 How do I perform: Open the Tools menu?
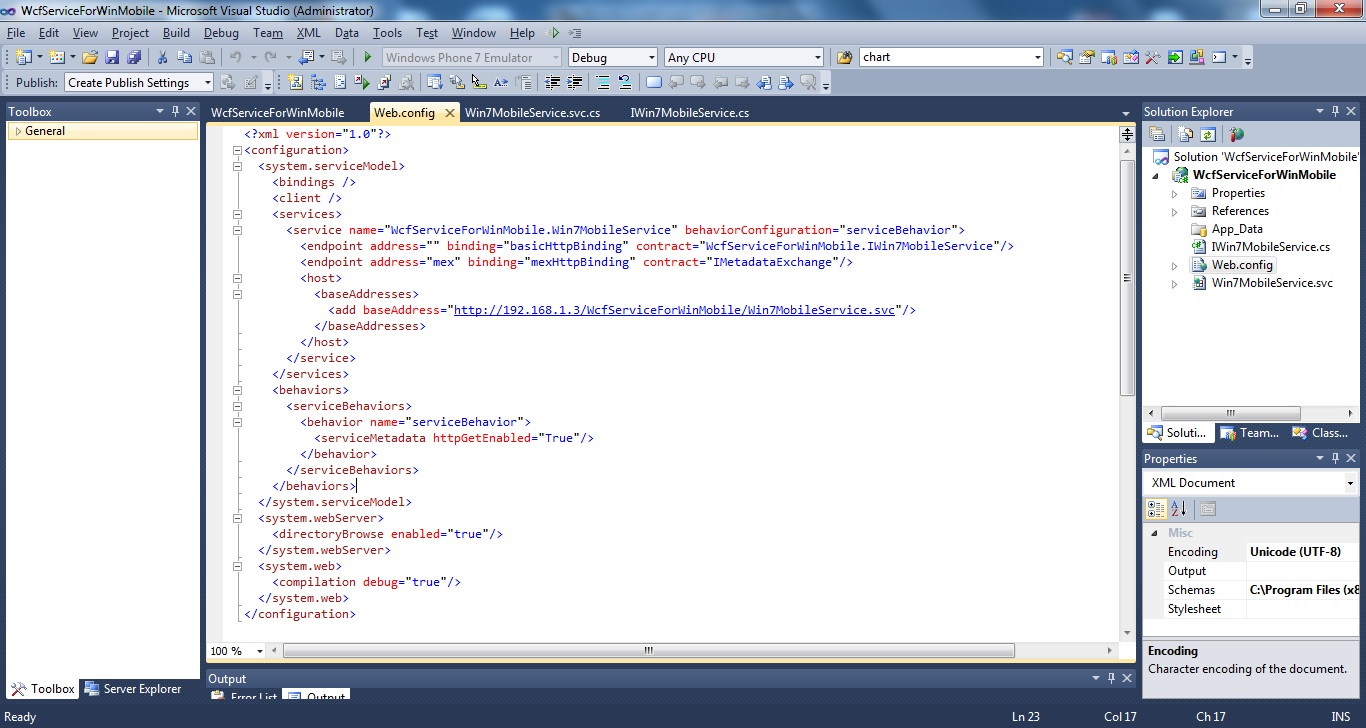(x=387, y=33)
